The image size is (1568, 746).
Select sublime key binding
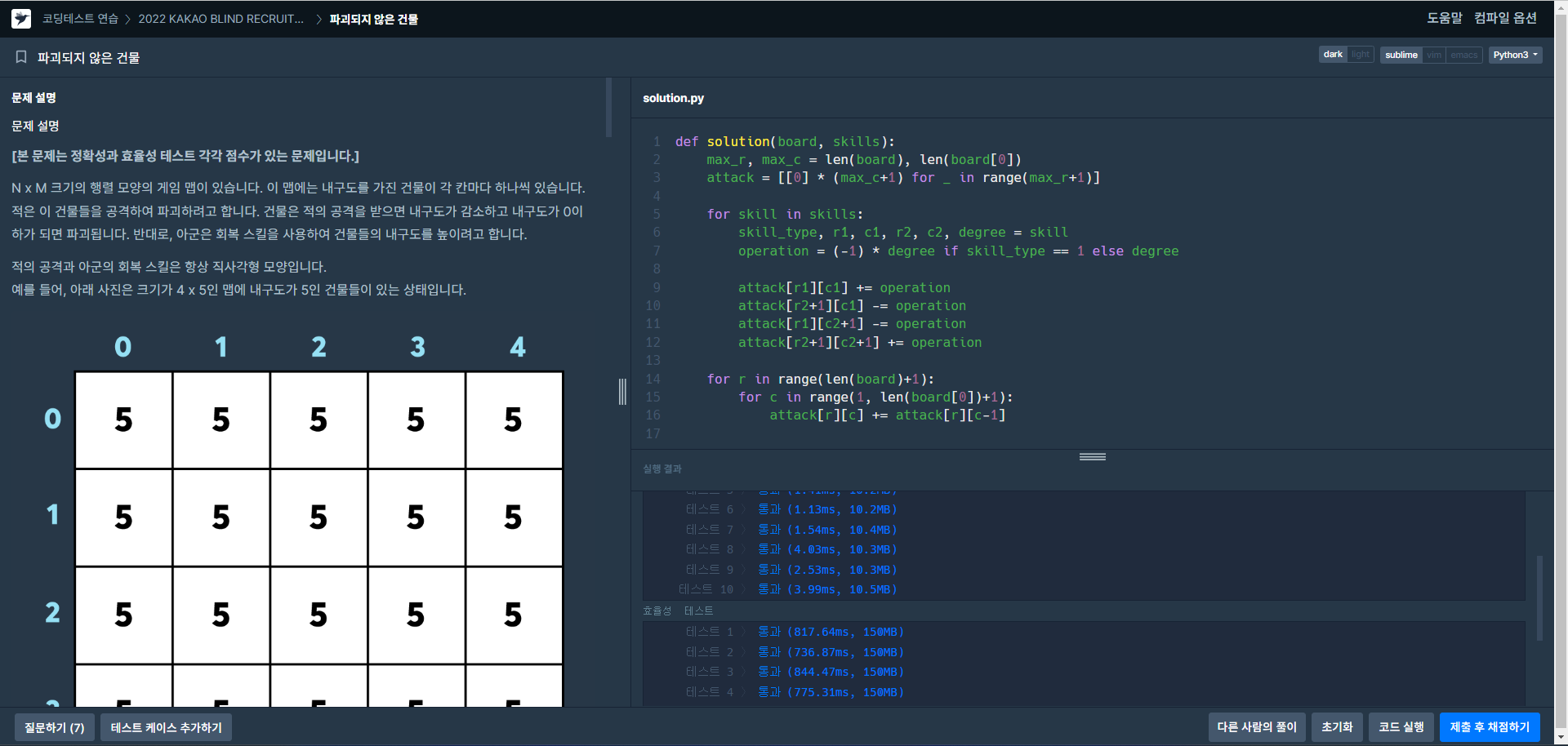tap(1401, 55)
